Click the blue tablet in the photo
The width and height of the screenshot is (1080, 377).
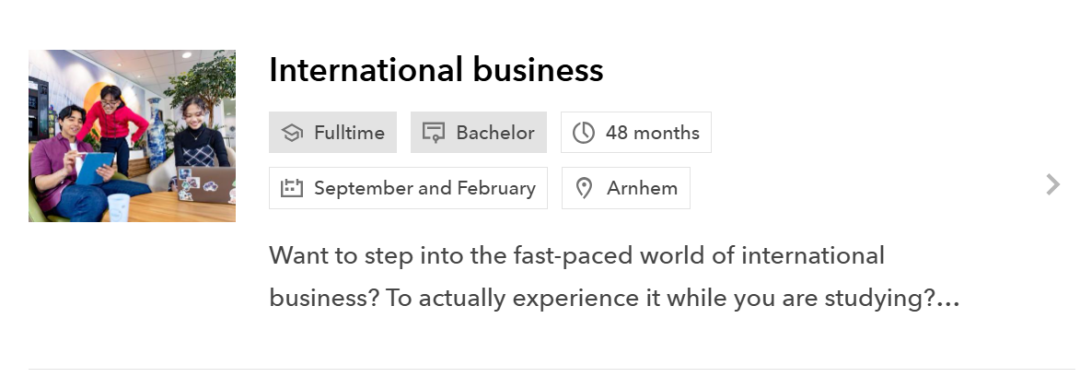(x=94, y=168)
